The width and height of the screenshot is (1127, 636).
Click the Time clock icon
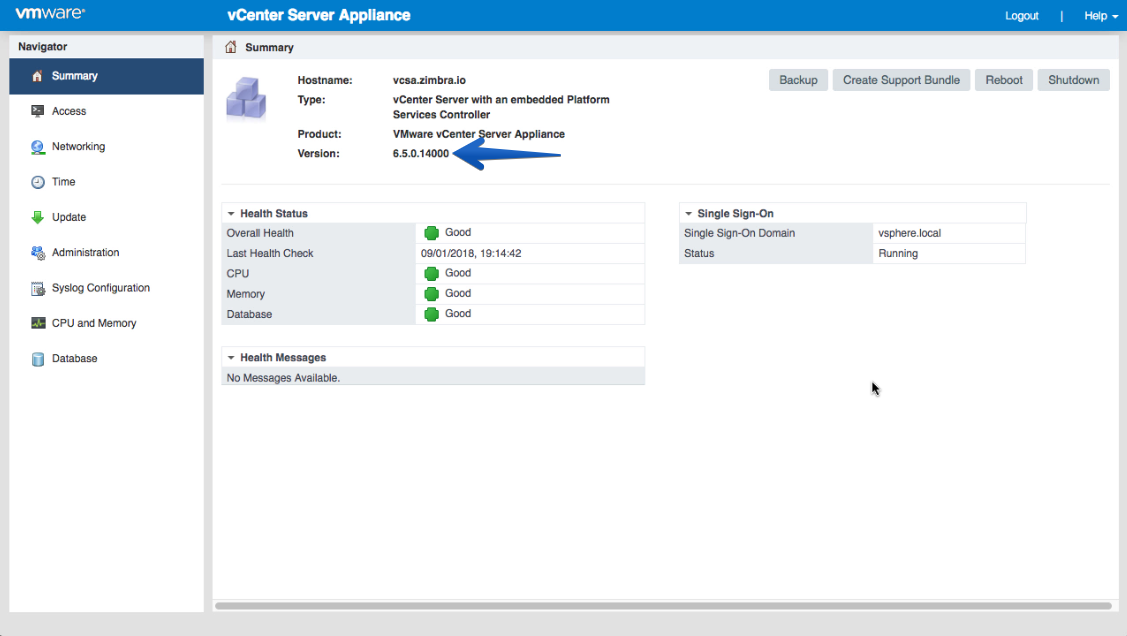pos(37,182)
